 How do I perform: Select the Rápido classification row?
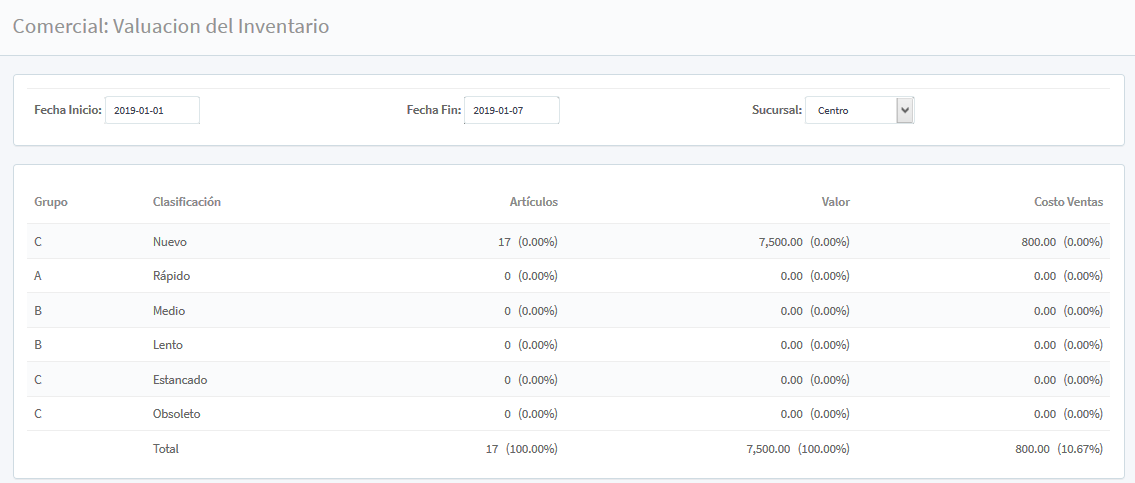click(x=171, y=276)
